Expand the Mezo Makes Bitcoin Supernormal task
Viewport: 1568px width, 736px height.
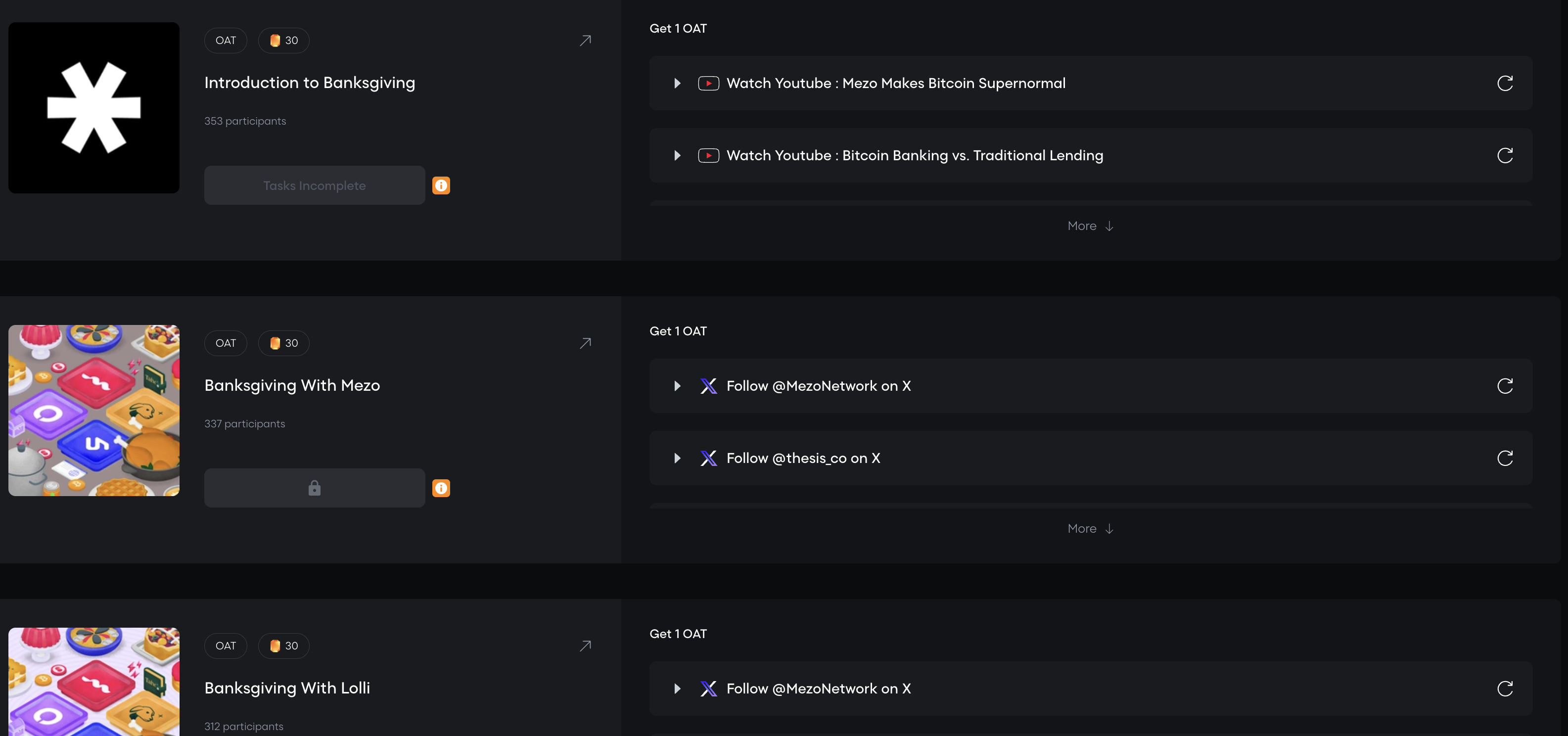click(x=677, y=84)
